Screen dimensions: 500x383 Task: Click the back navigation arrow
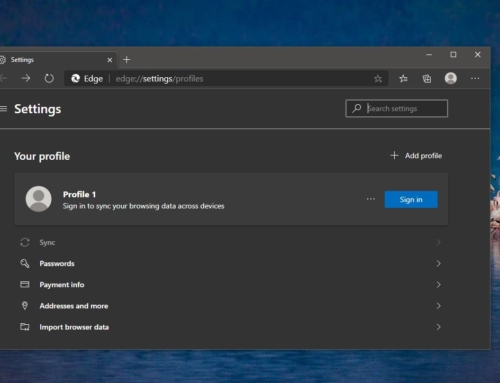[x=3, y=78]
